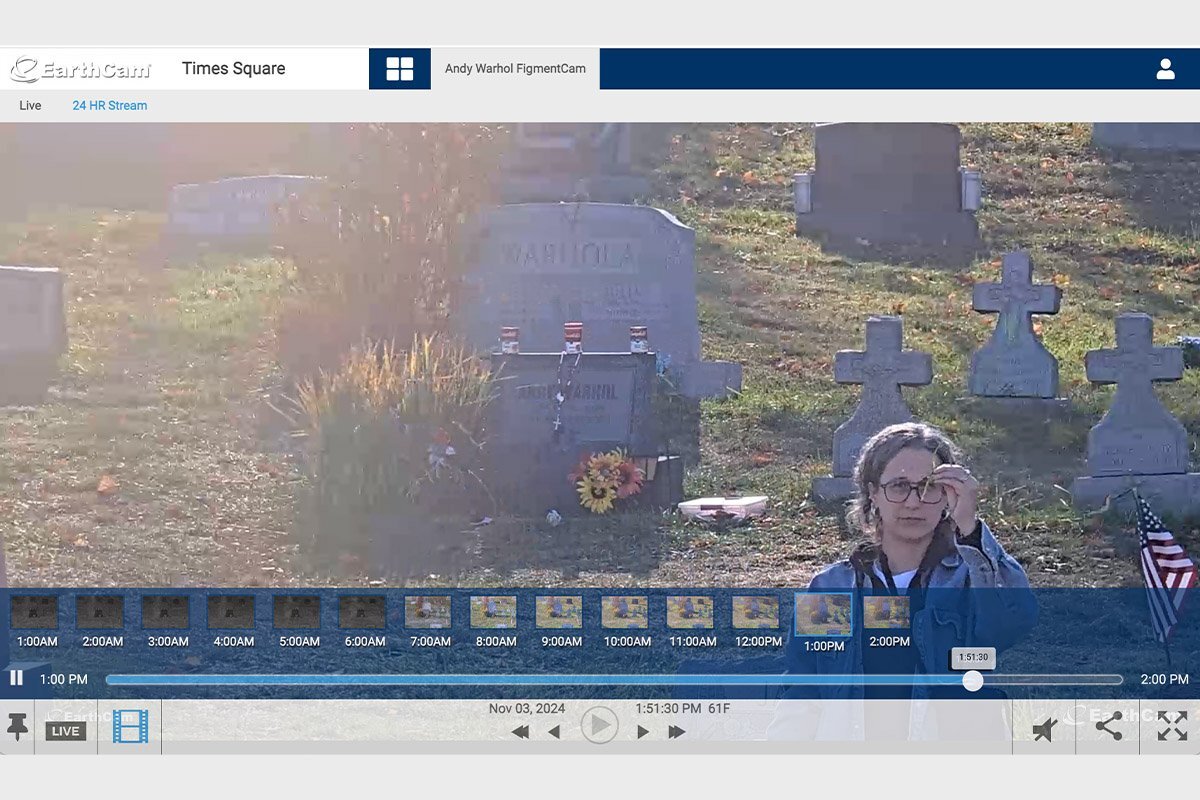Select the Andy Warhol FigmentCam tab
This screenshot has height=800, width=1200.
pos(515,69)
